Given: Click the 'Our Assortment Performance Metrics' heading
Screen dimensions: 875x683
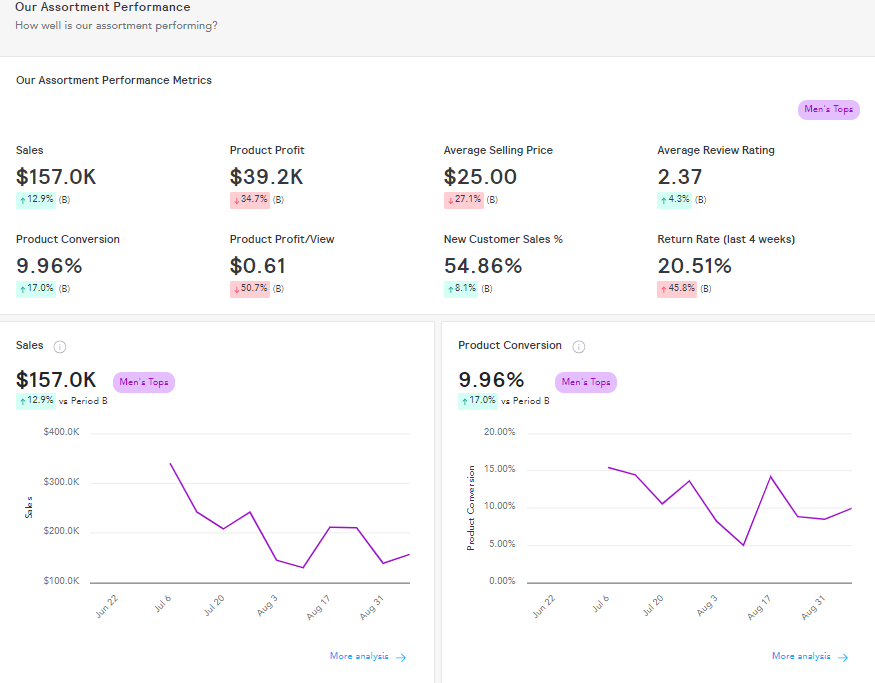Looking at the screenshot, I should pyautogui.click(x=114, y=80).
